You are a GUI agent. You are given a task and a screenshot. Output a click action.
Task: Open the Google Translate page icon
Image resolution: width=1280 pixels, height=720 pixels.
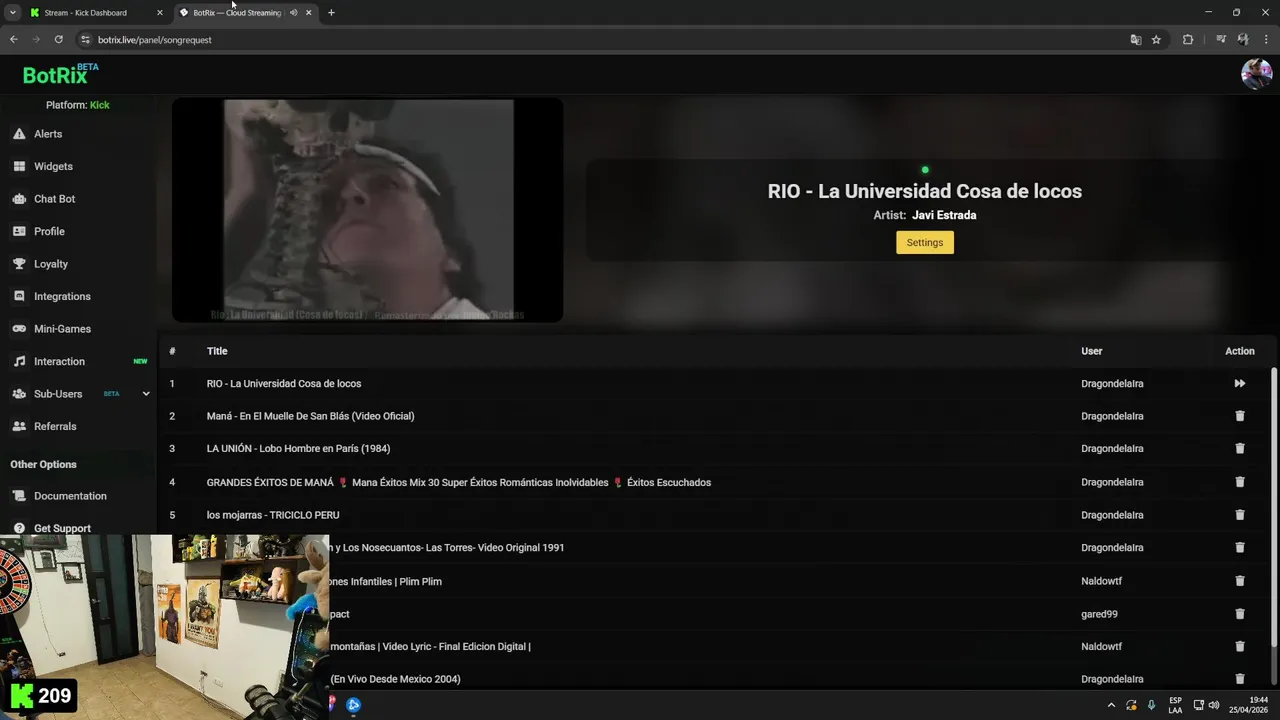[x=1135, y=40]
